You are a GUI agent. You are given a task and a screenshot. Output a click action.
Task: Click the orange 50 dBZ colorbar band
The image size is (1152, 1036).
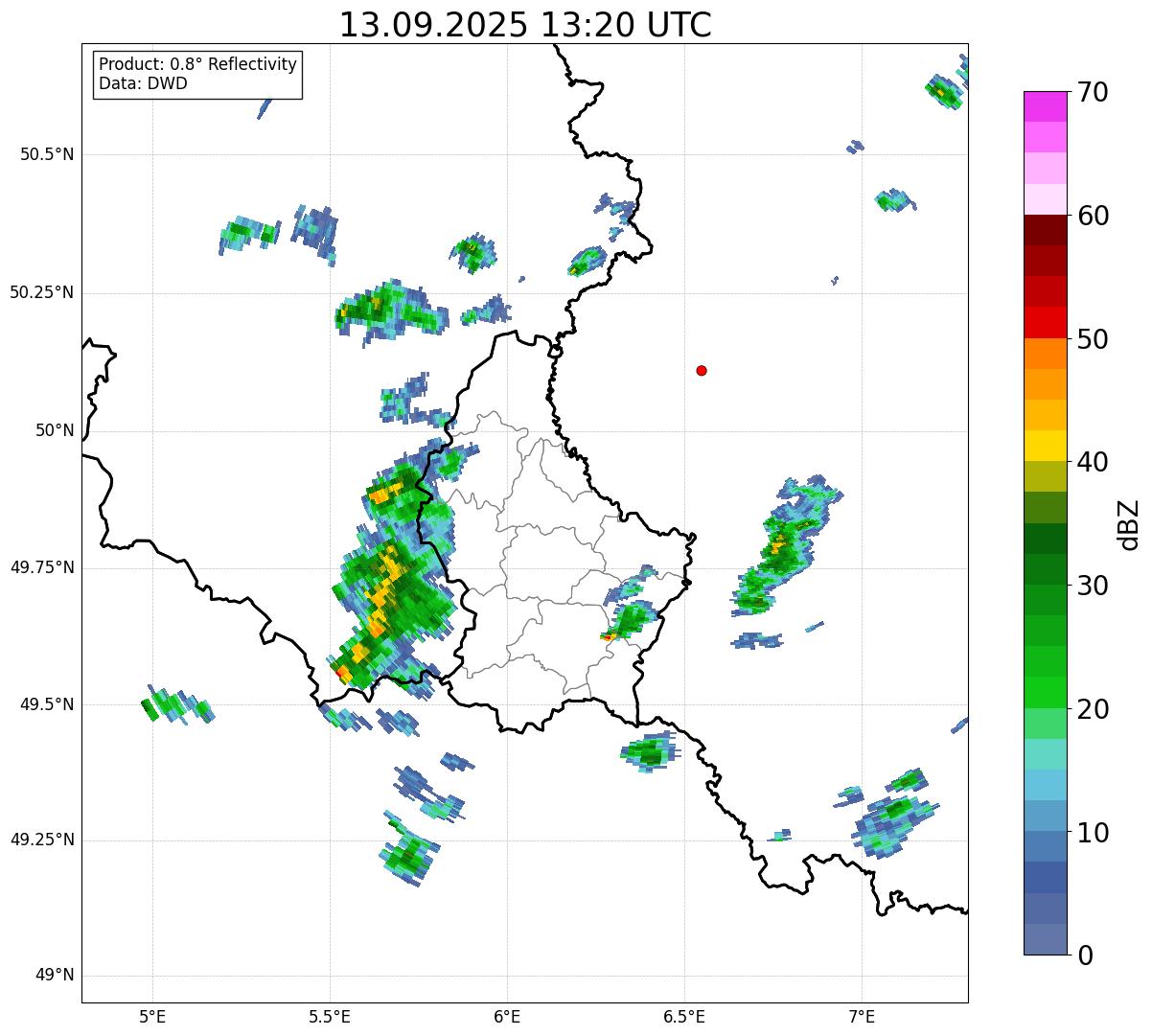coord(1045,354)
